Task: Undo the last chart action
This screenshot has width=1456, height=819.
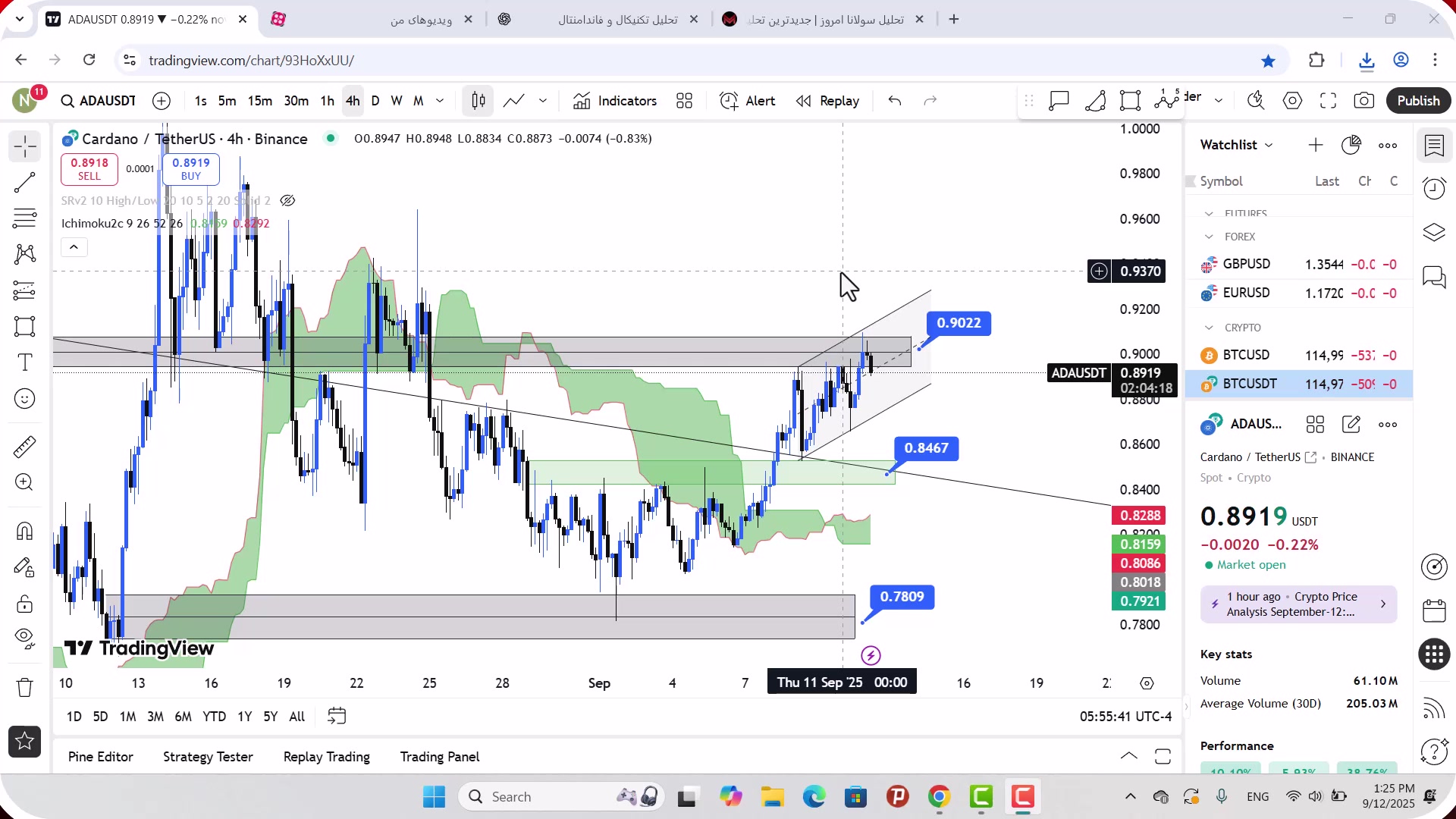Action: click(895, 101)
